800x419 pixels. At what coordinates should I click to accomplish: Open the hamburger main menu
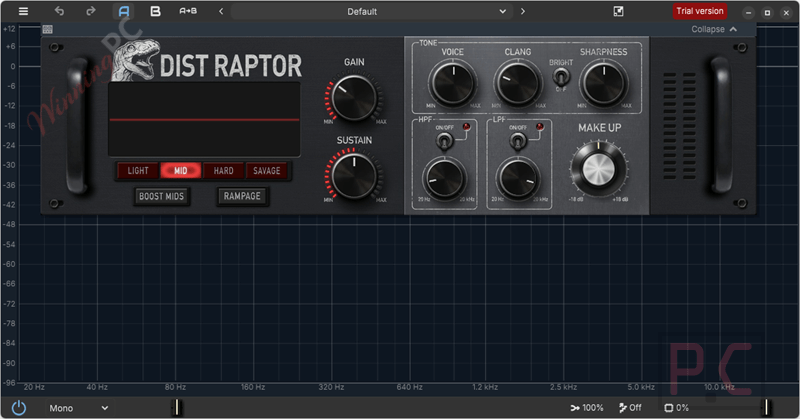pos(23,11)
